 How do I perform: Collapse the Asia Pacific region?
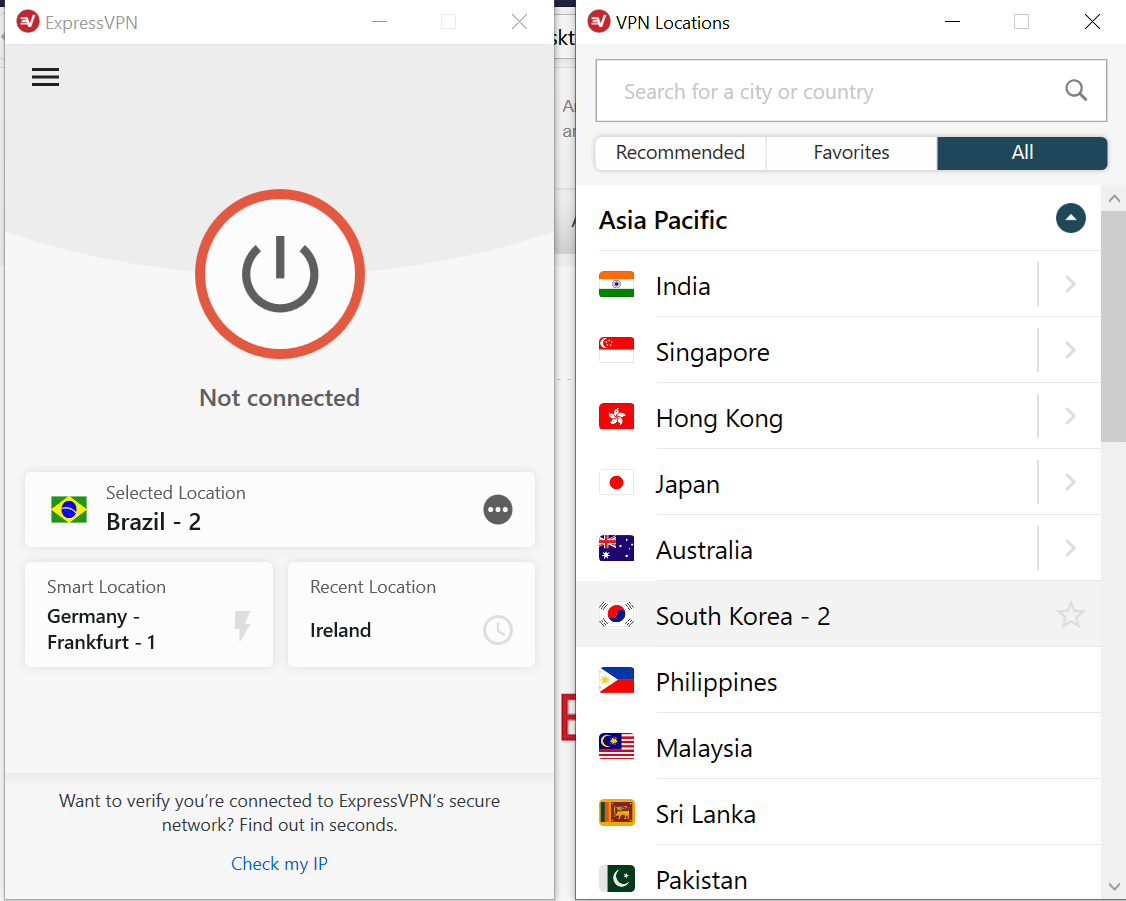pos(1071,218)
